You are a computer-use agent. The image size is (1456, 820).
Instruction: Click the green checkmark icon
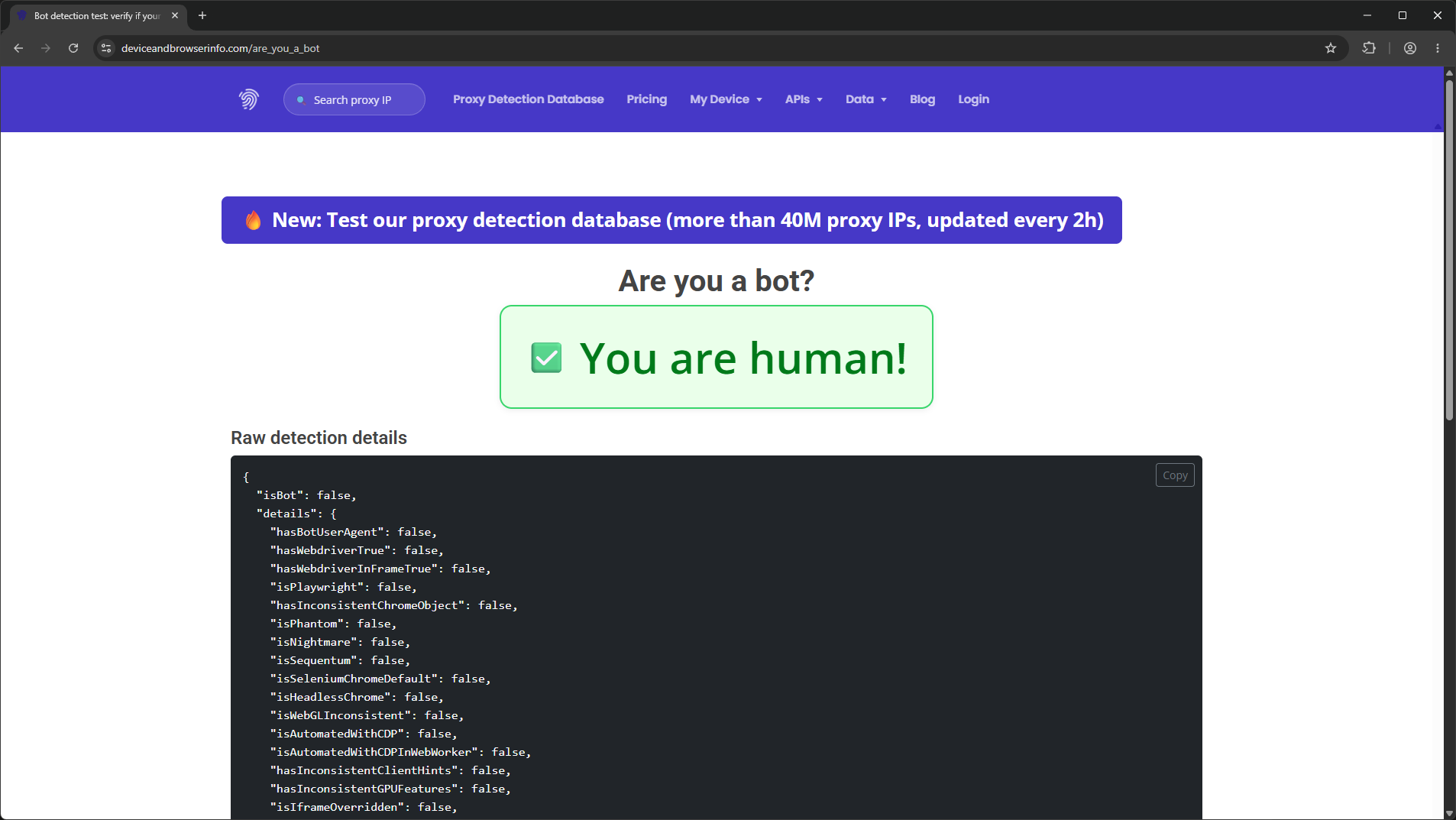[546, 358]
